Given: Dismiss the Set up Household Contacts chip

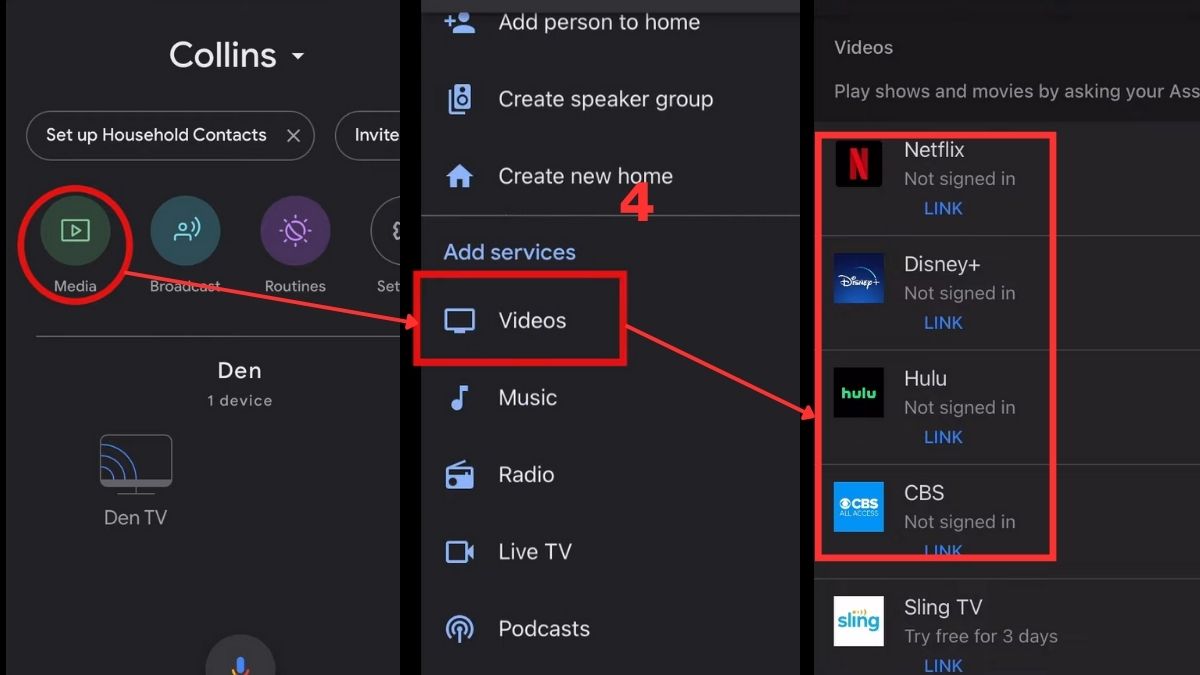Looking at the screenshot, I should pyautogui.click(x=293, y=136).
